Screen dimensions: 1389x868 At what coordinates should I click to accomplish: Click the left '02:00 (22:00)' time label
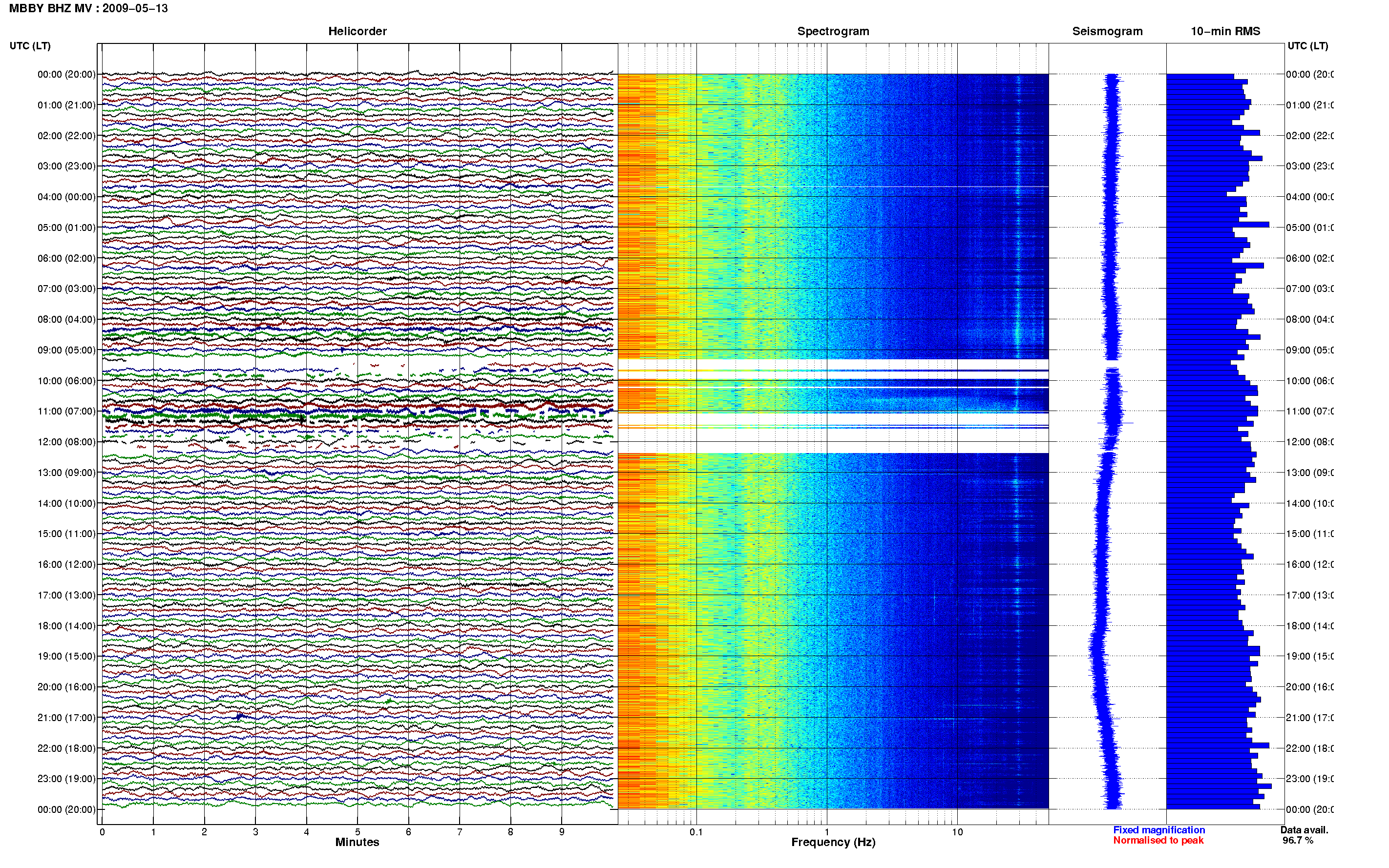tap(66, 136)
